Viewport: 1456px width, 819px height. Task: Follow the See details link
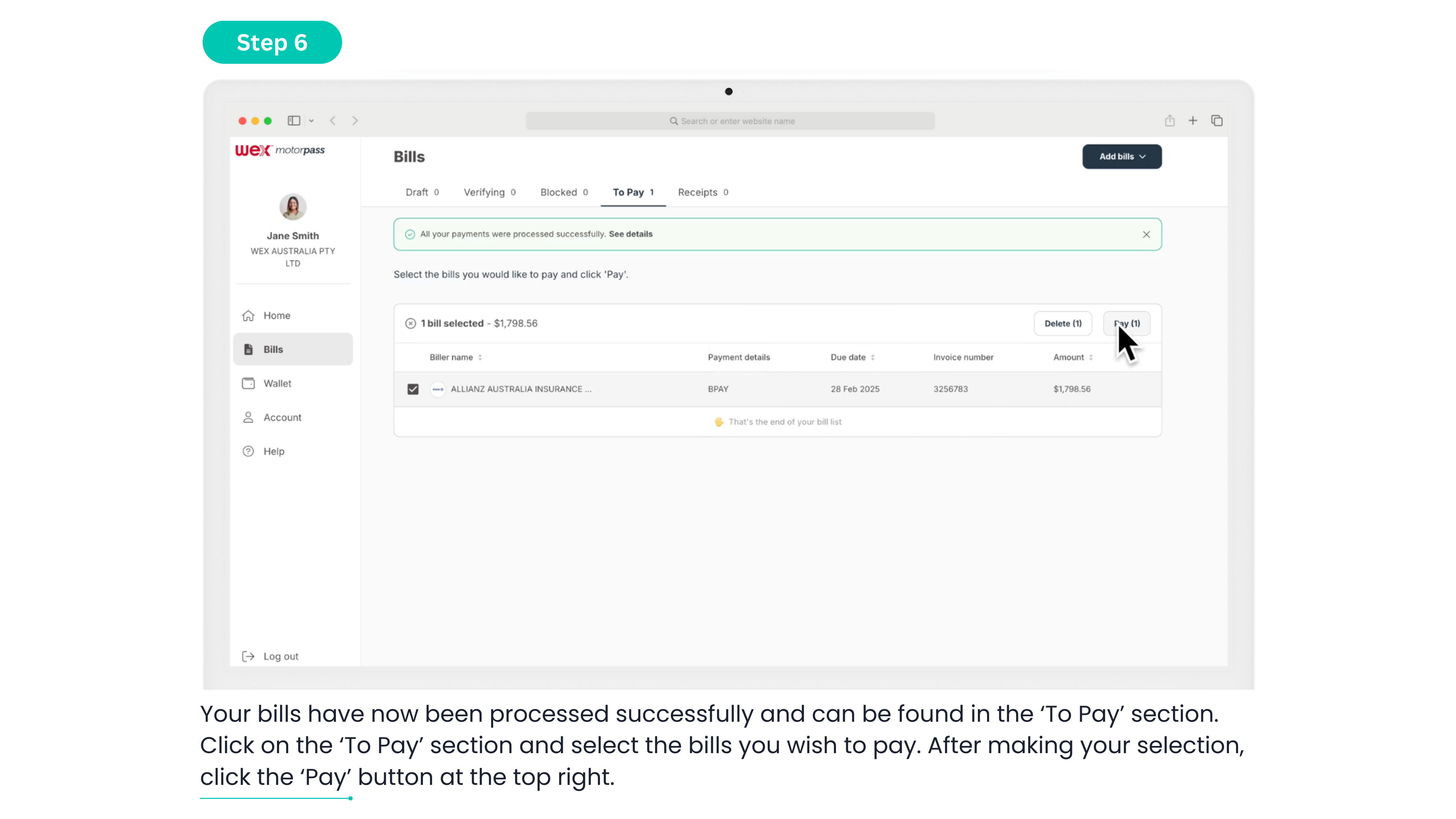click(630, 234)
